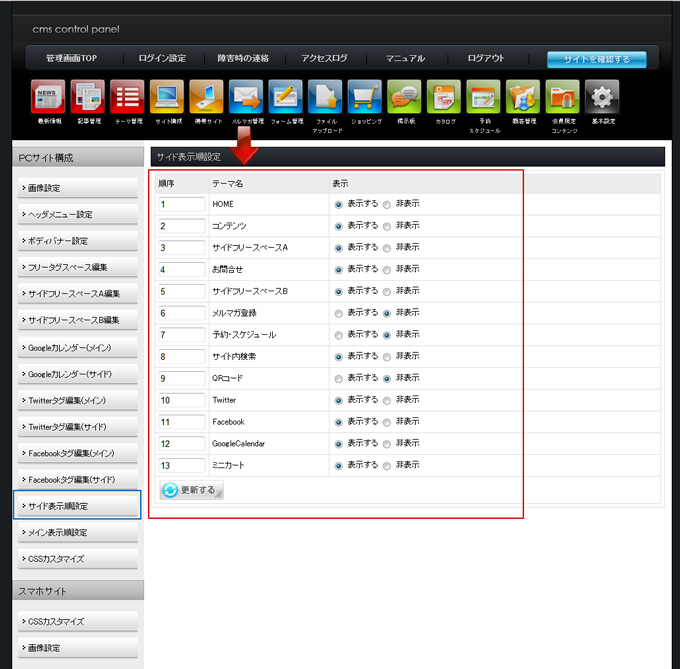Expand the ヘッダメニュー設定 sidebar item

77,214
